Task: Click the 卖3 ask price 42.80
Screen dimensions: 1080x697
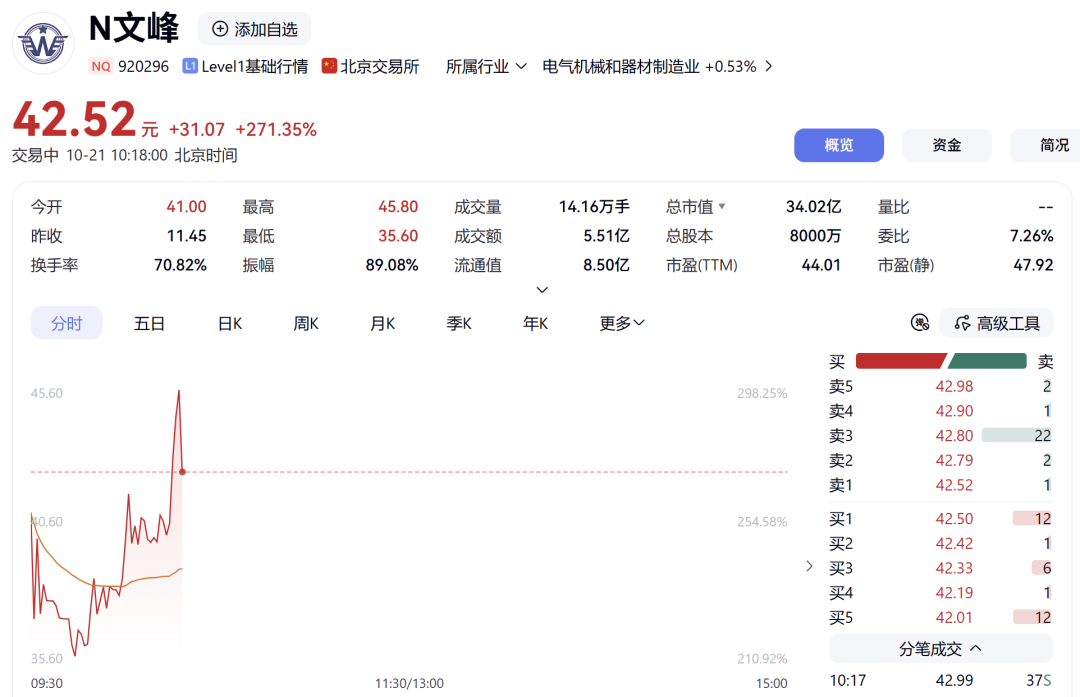Action: point(954,436)
